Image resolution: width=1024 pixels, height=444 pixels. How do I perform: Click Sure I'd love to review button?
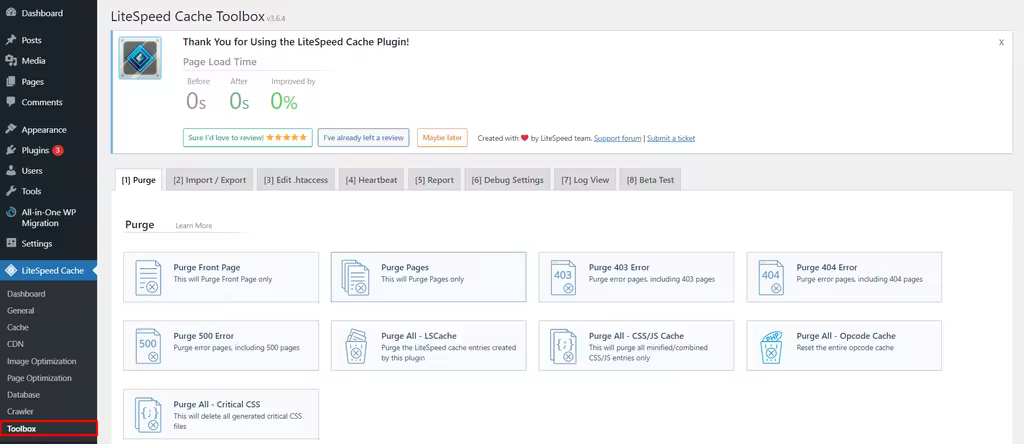click(248, 138)
